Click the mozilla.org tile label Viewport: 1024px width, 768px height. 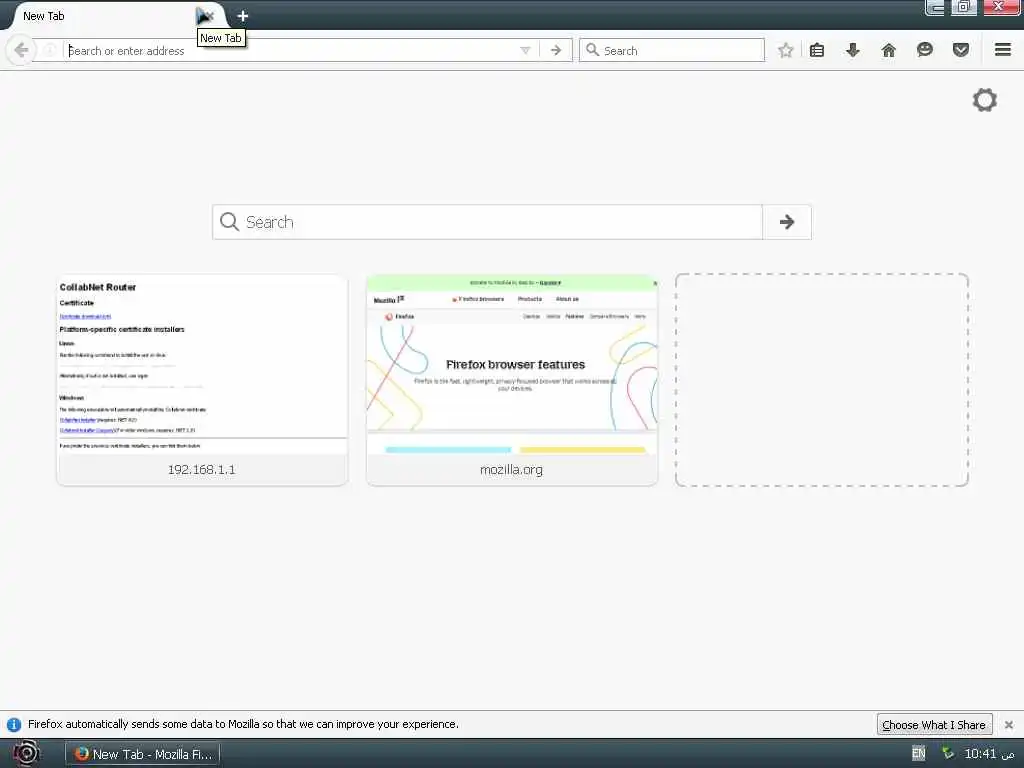pos(511,470)
